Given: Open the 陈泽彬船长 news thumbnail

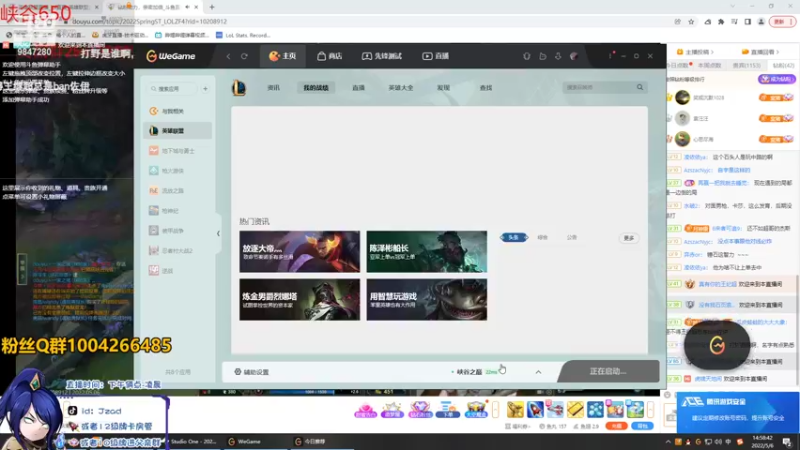Looking at the screenshot, I should (427, 252).
